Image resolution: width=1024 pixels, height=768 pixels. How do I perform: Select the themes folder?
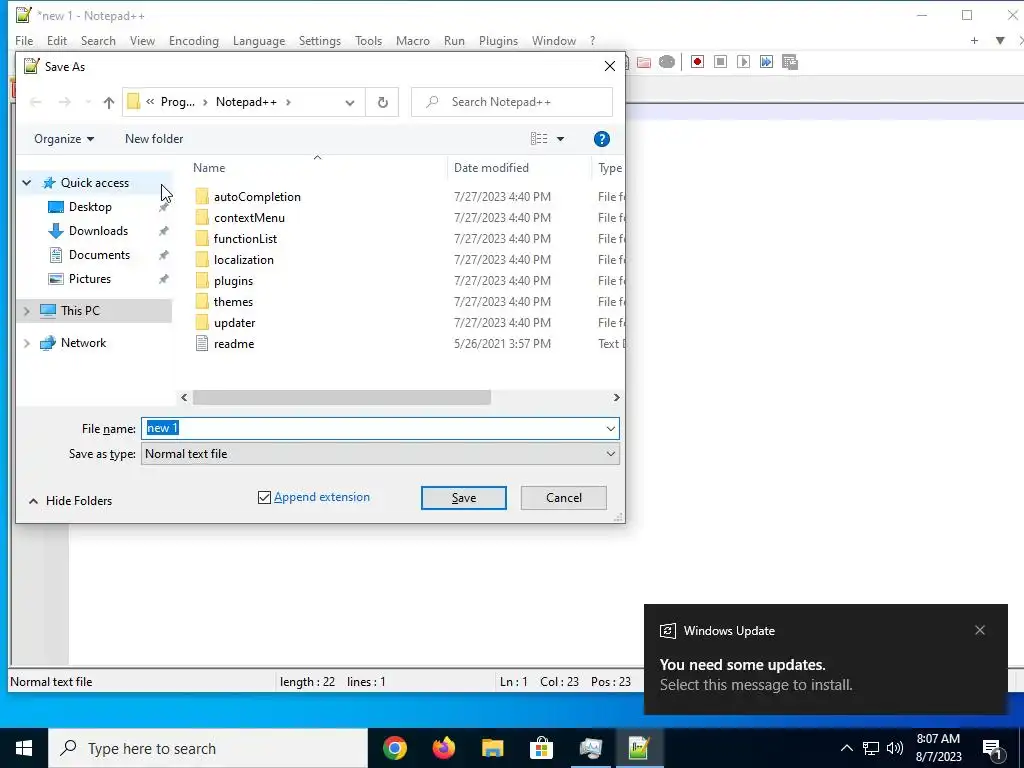tap(233, 302)
